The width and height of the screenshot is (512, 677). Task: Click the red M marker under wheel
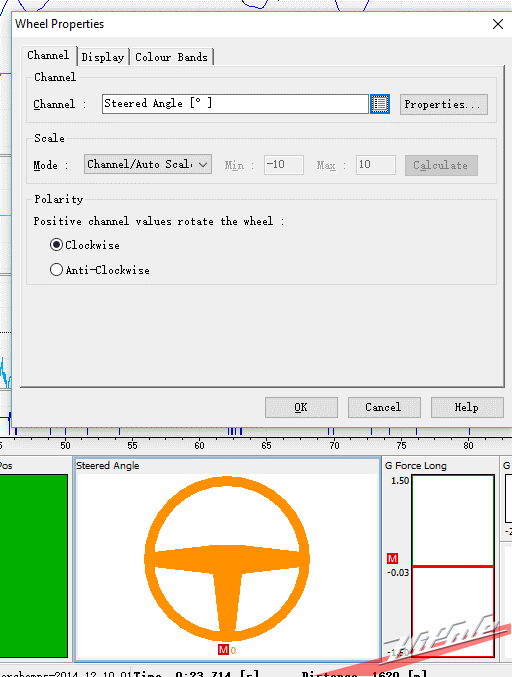(x=223, y=650)
